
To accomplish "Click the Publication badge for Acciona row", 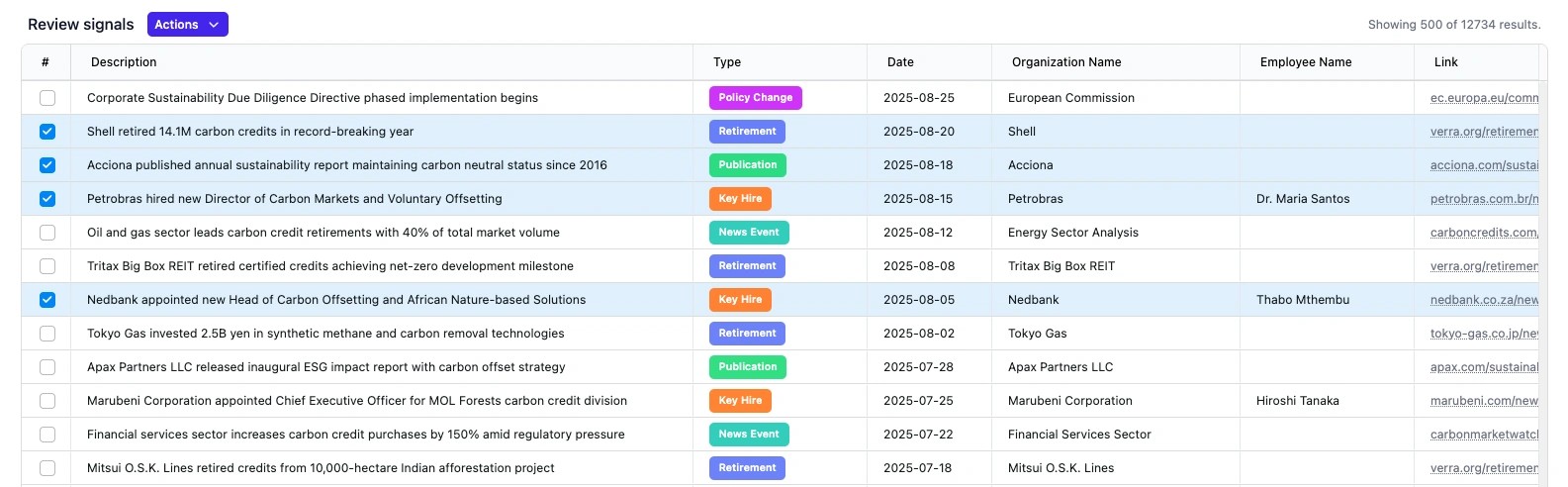I will pos(747,165).
